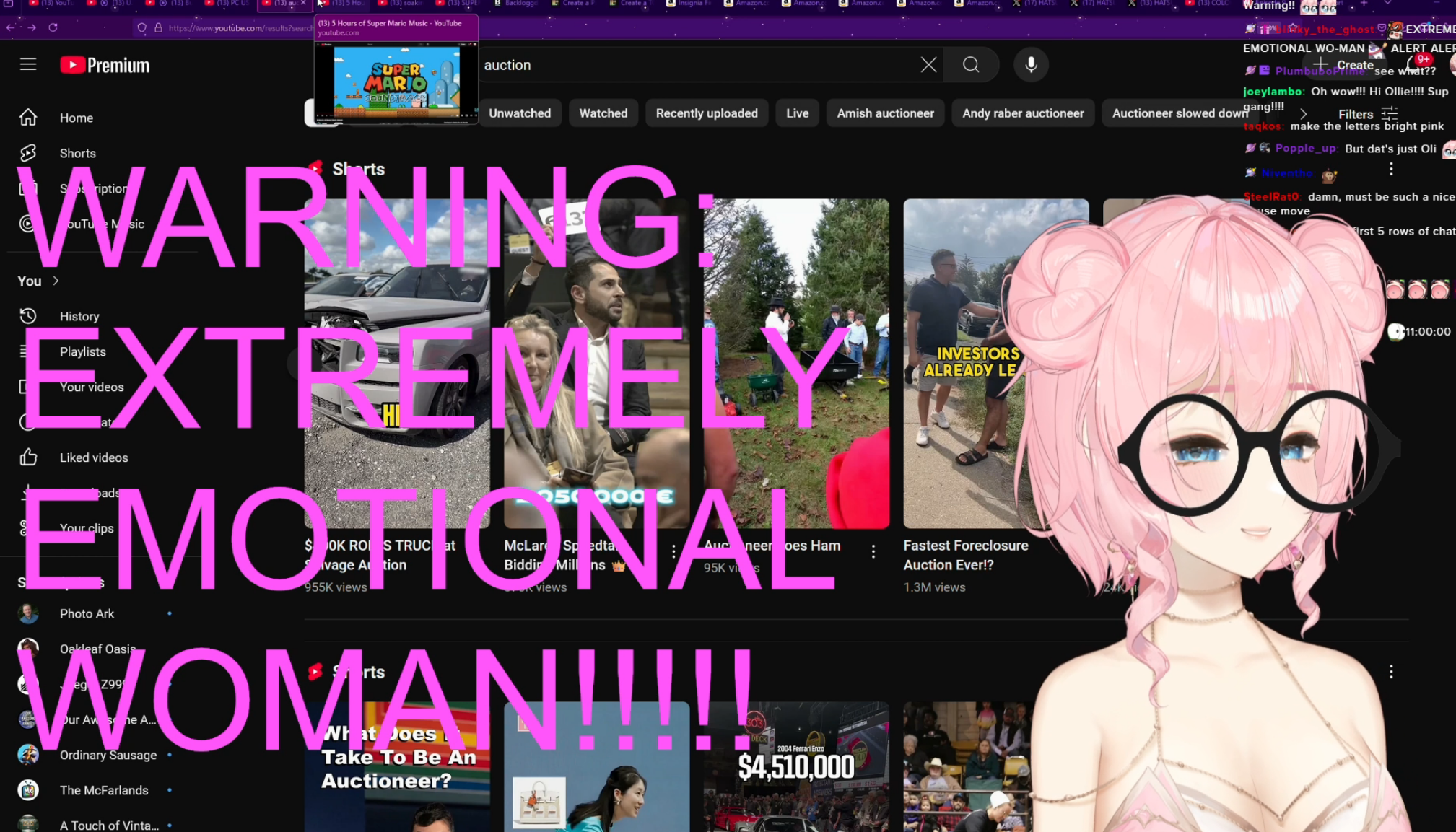Open more options for Auctioneer Goes Ham short

pos(873,552)
